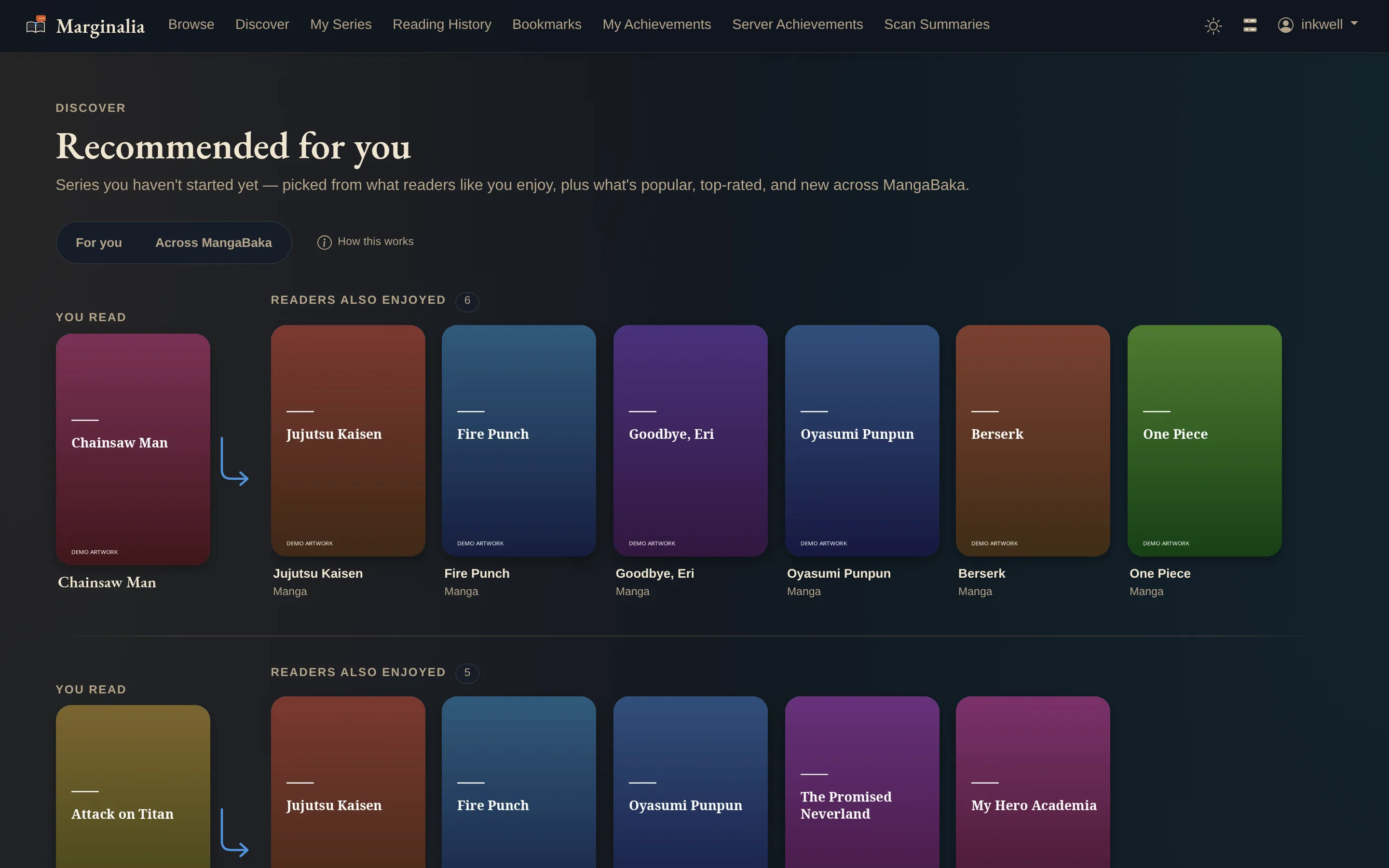
Task: Go to Discover in the navbar
Action: (x=262, y=24)
